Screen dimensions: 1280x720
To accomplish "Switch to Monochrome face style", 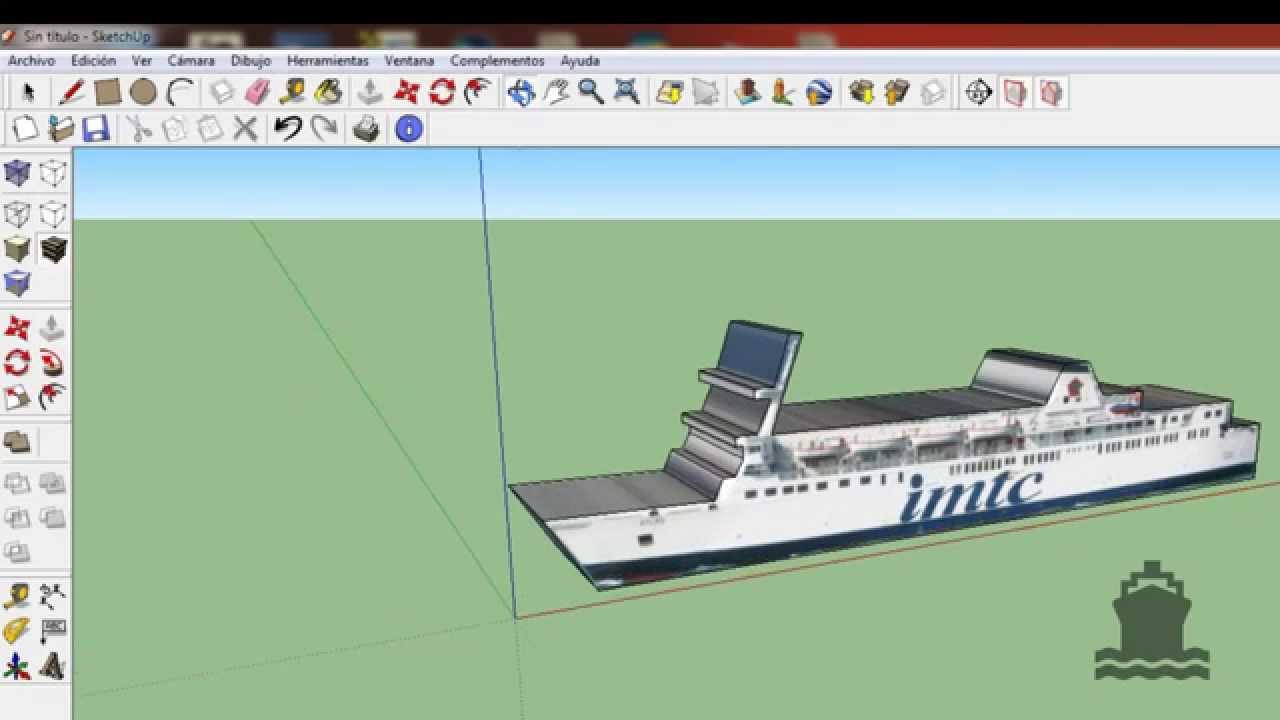I will tap(17, 283).
